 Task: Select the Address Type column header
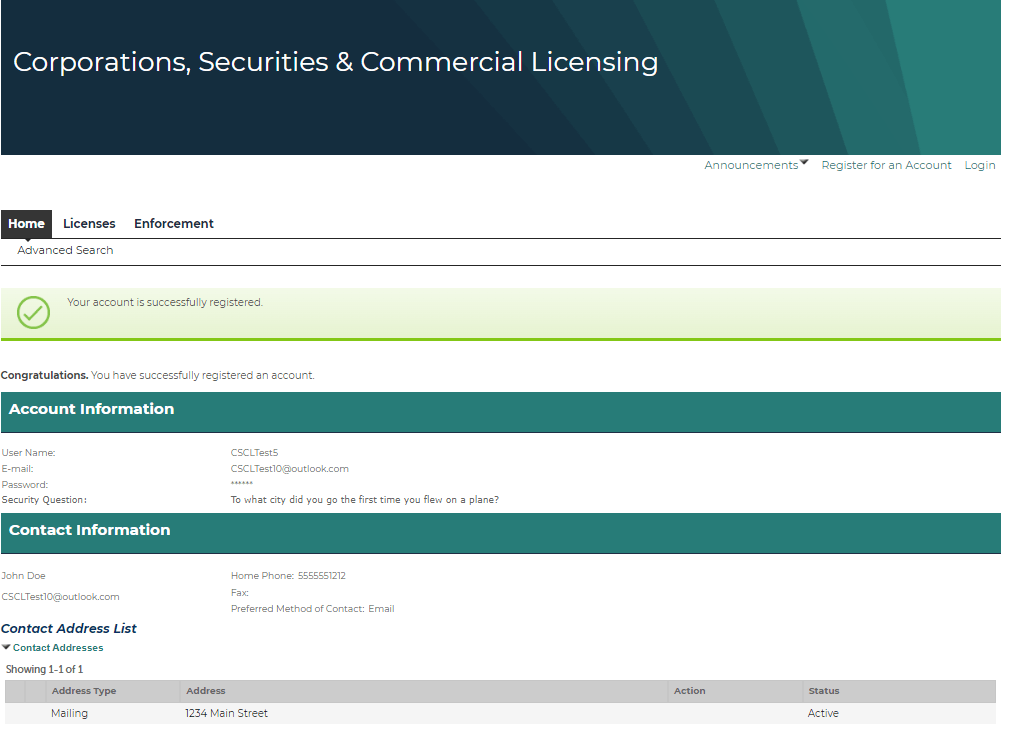click(84, 691)
